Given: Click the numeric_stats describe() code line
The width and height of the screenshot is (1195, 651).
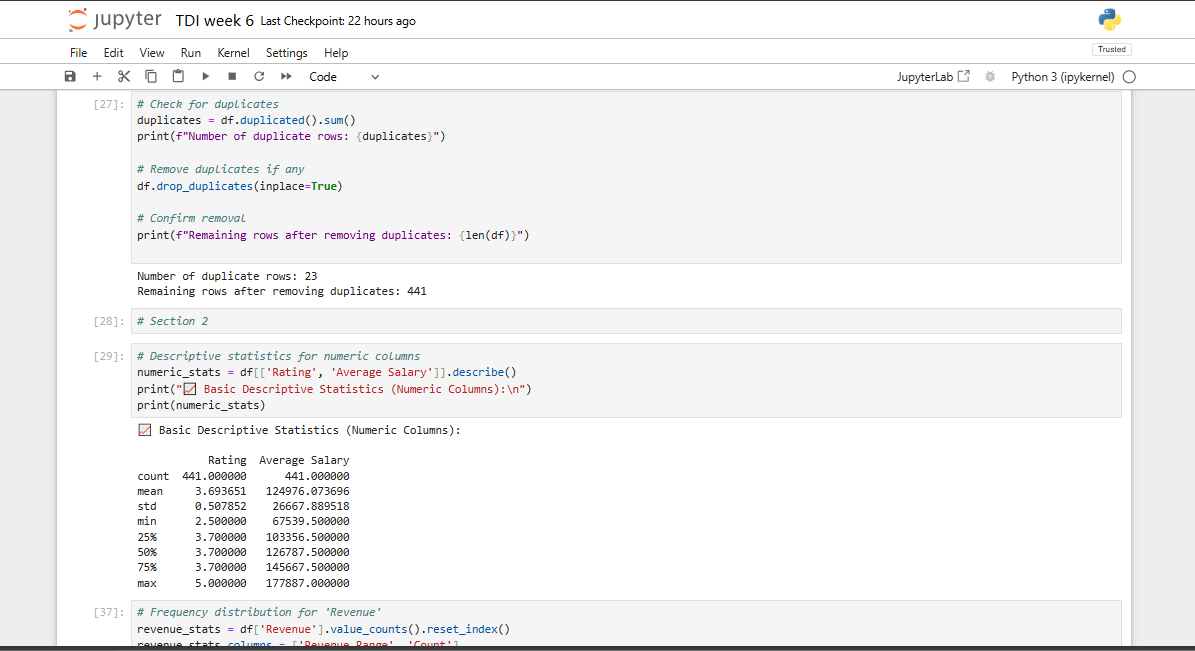Looking at the screenshot, I should pyautogui.click(x=327, y=372).
